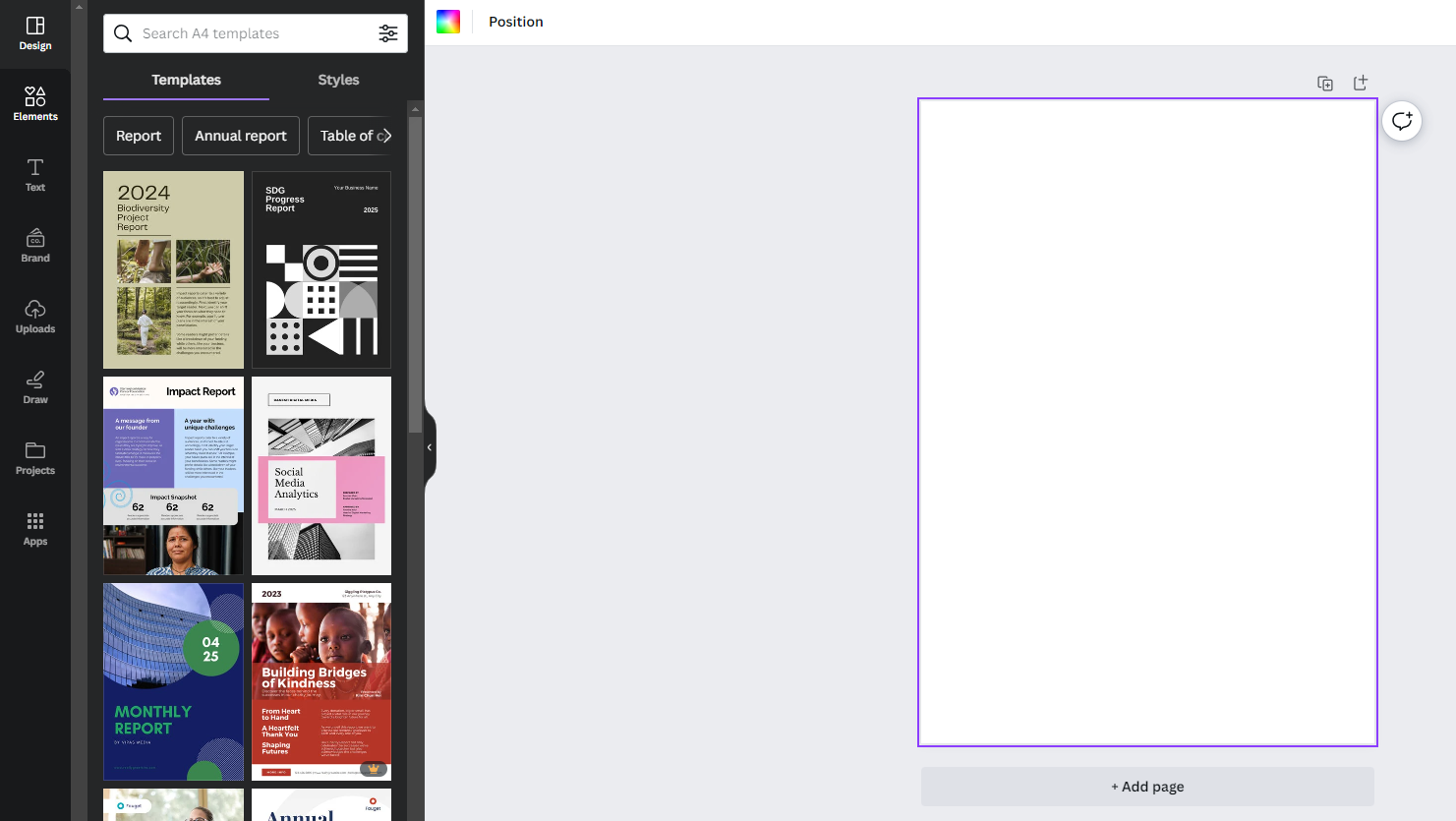Click the Add page button
The image size is (1456, 821).
click(x=1147, y=787)
